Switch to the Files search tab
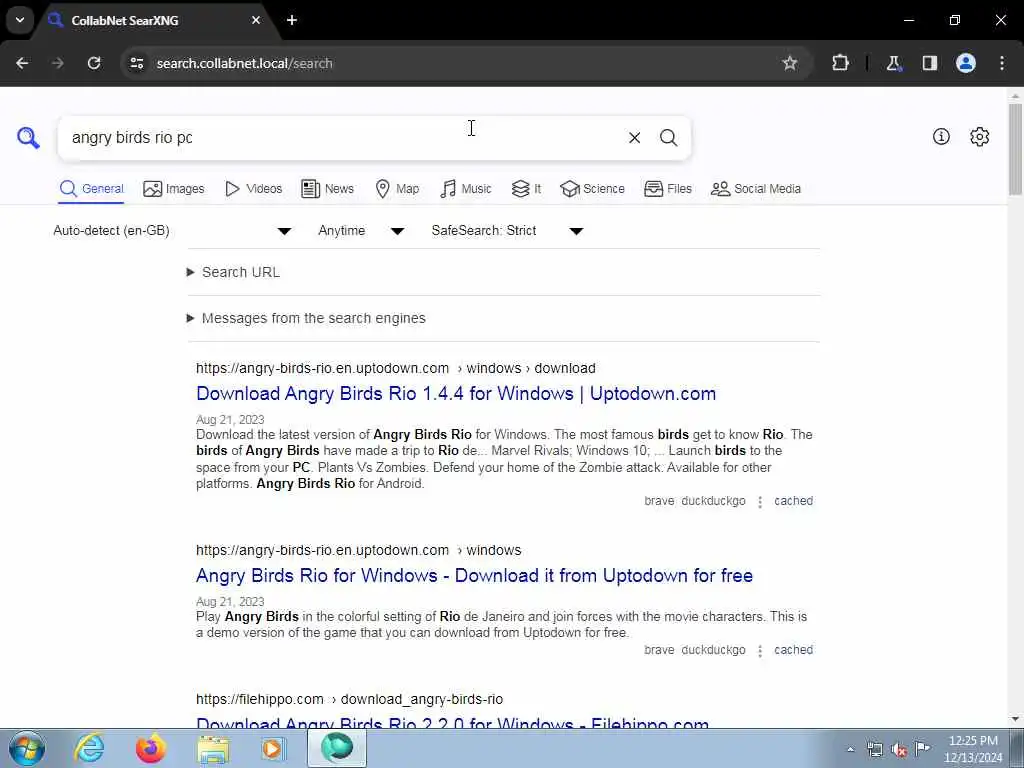 point(667,189)
